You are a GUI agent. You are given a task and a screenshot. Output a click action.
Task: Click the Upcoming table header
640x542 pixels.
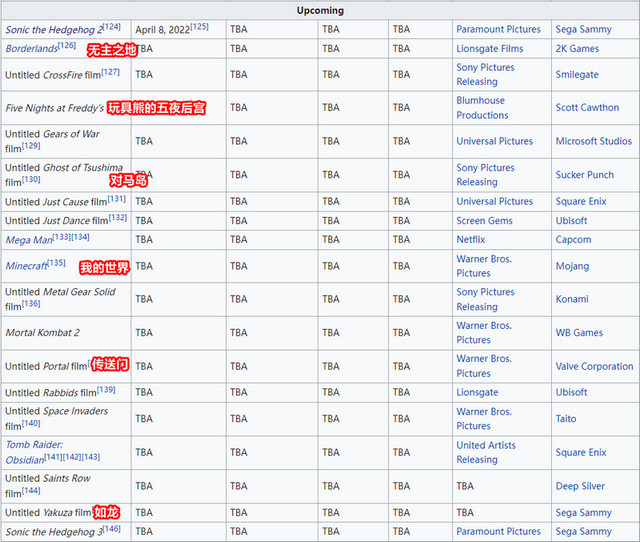click(320, 11)
